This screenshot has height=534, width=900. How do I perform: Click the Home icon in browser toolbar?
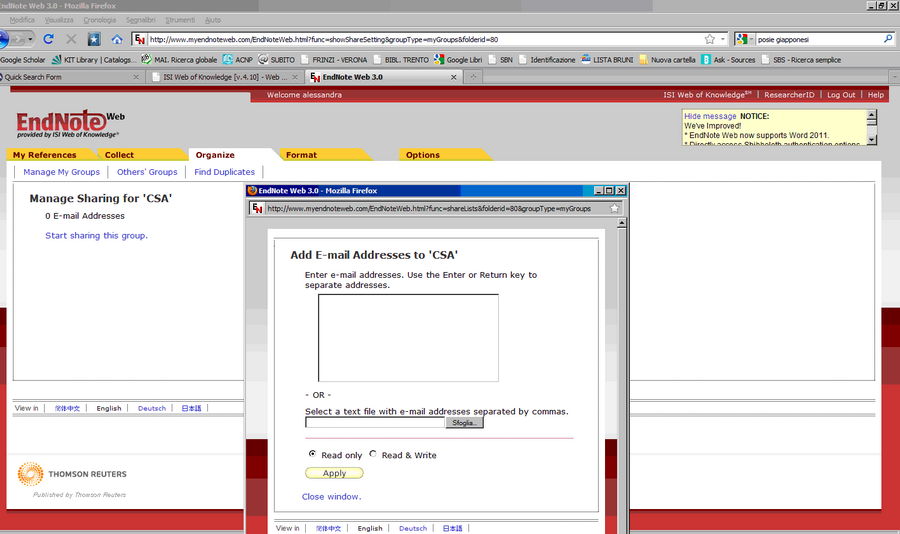[x=117, y=39]
